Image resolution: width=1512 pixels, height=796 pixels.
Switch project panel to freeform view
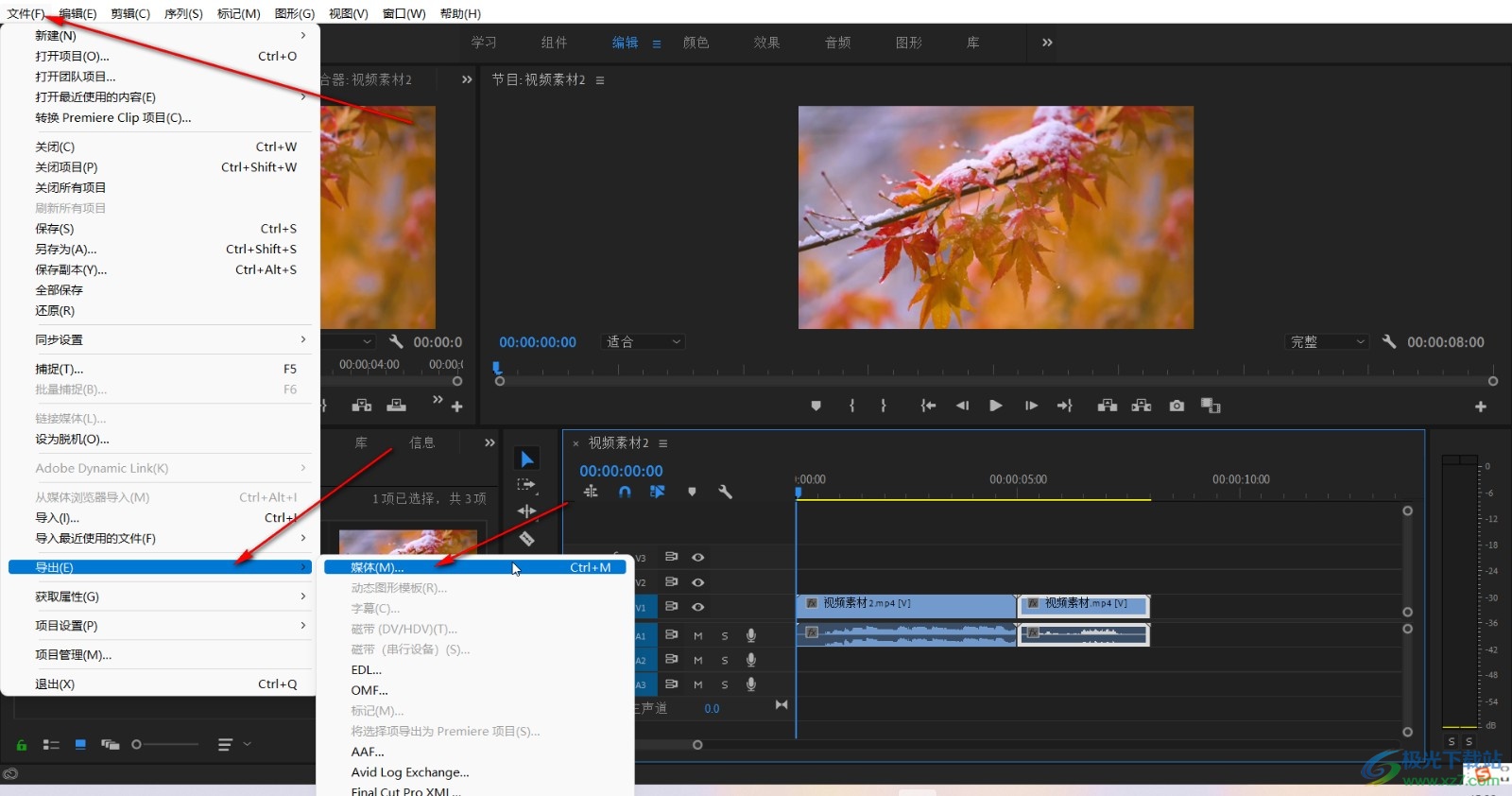111,745
